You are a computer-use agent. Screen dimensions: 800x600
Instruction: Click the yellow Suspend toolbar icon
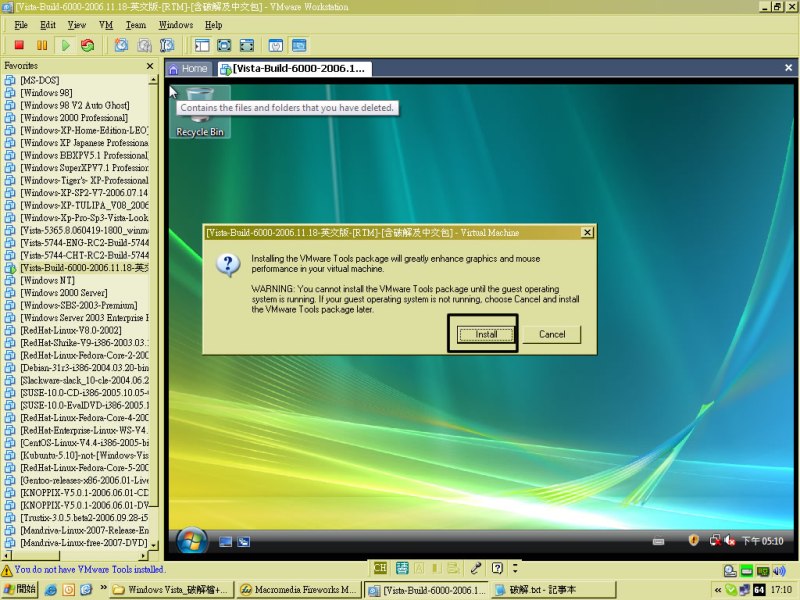point(42,45)
